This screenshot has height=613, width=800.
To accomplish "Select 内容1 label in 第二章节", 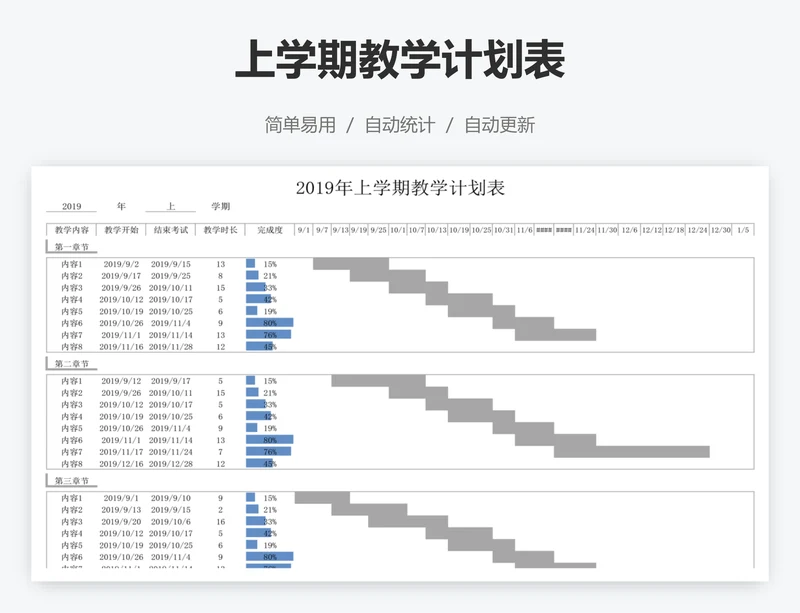I will point(71,381).
